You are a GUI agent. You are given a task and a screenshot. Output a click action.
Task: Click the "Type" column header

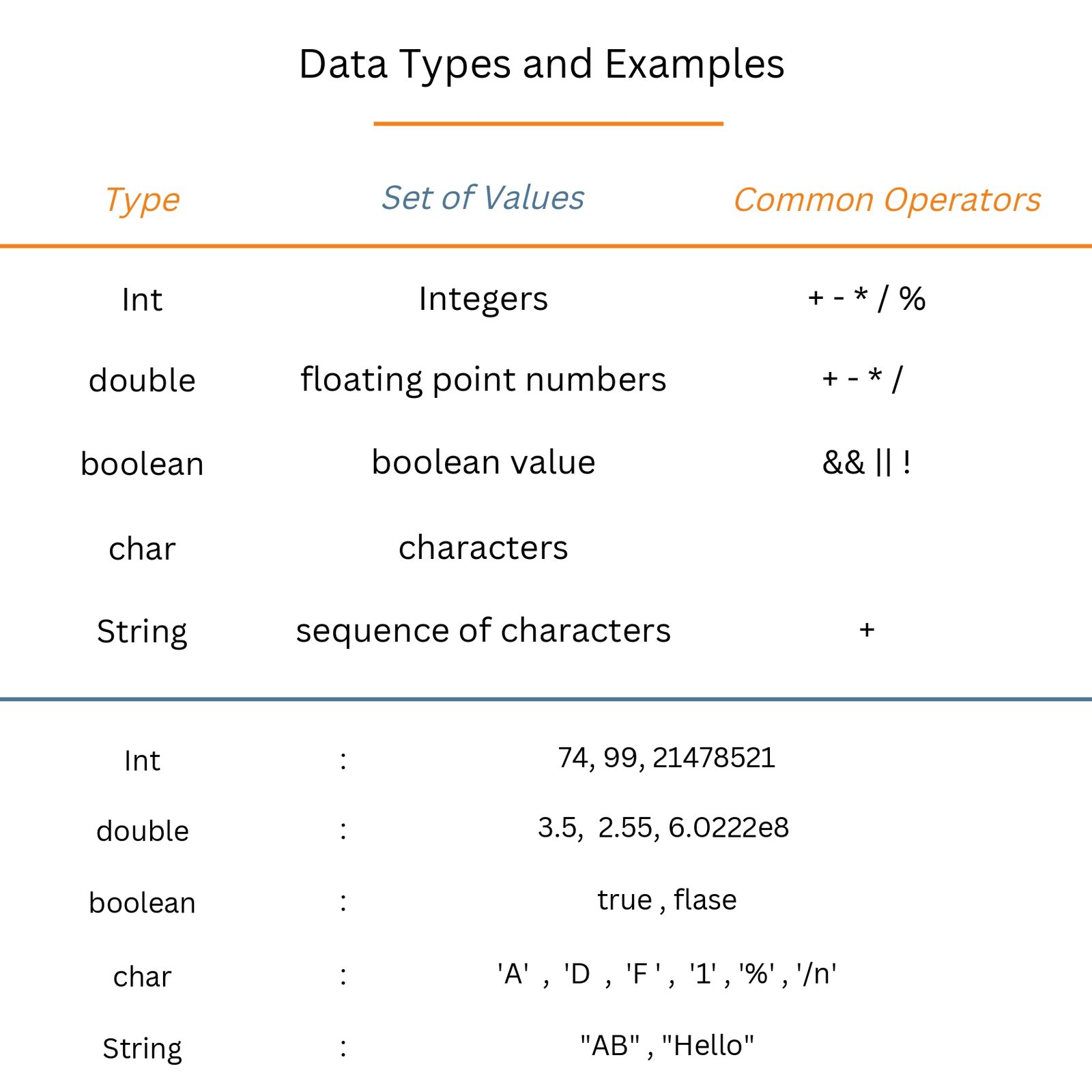pos(142,200)
